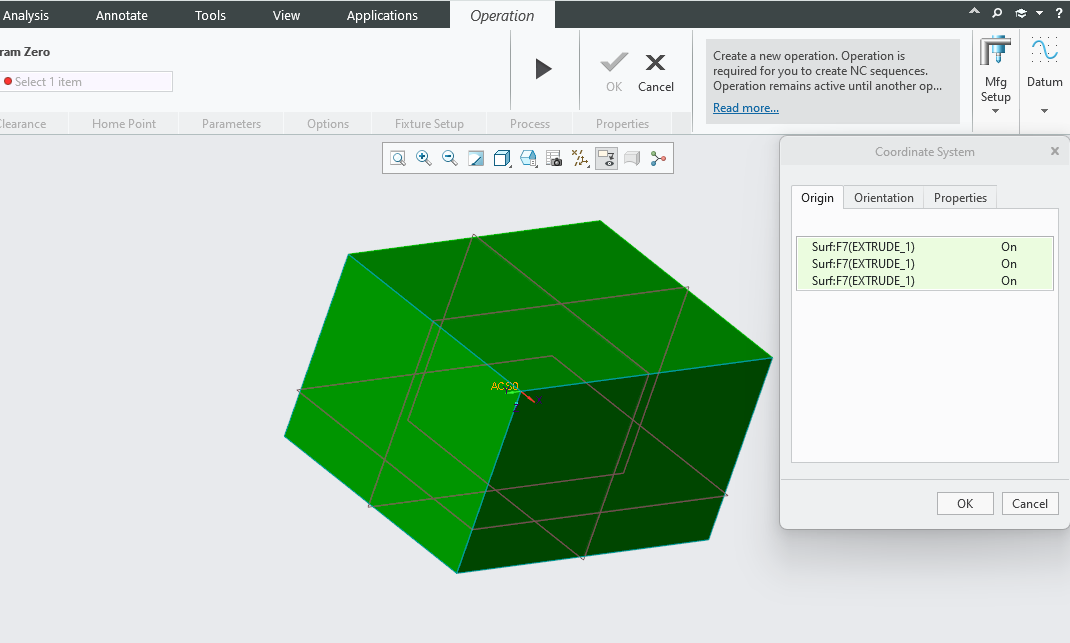The width and height of the screenshot is (1070, 643).
Task: Toggle the annotation display eye icon
Action: (606, 158)
